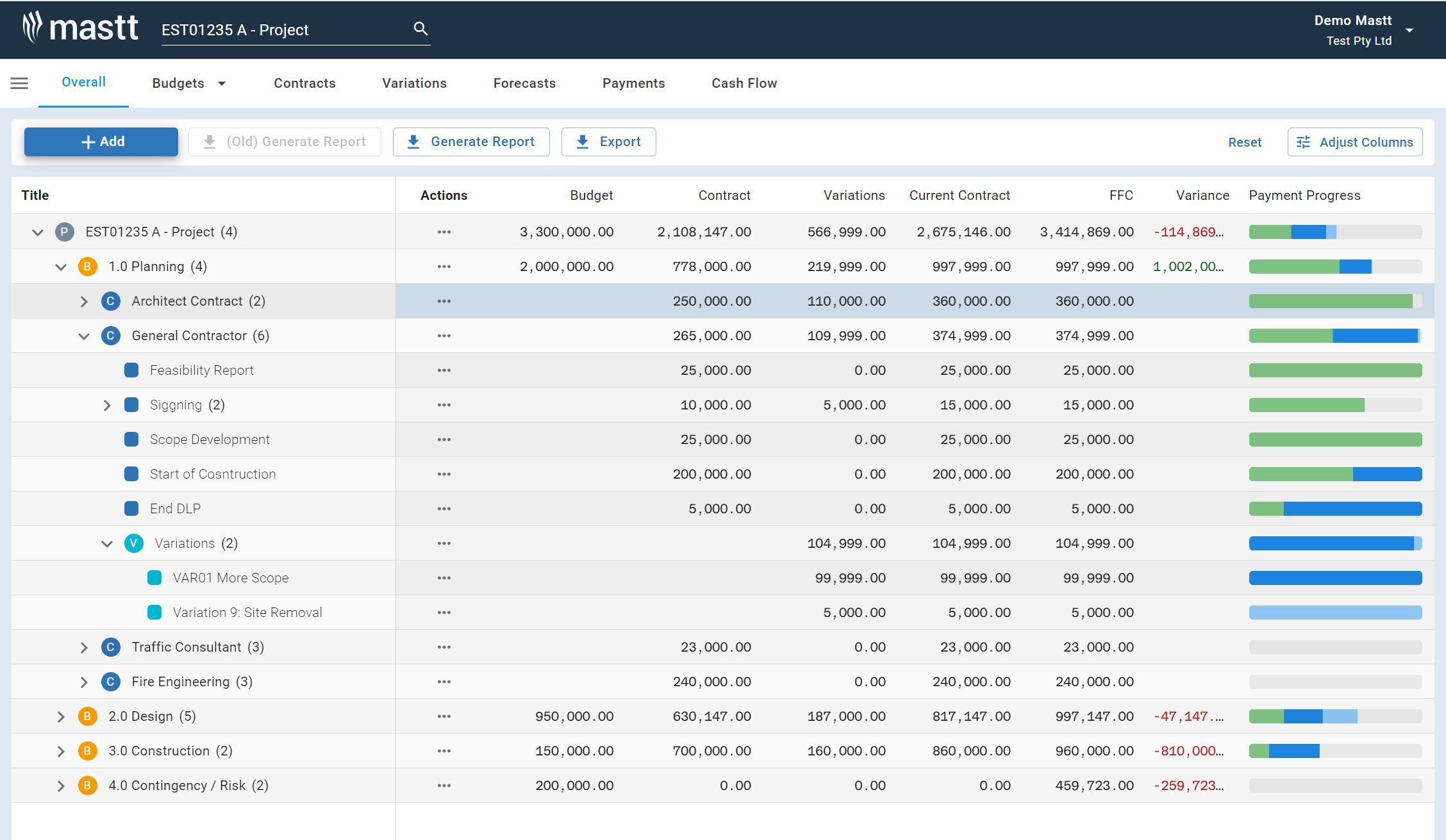Collapse the Variations group
This screenshot has height=840, width=1446.
coord(107,543)
